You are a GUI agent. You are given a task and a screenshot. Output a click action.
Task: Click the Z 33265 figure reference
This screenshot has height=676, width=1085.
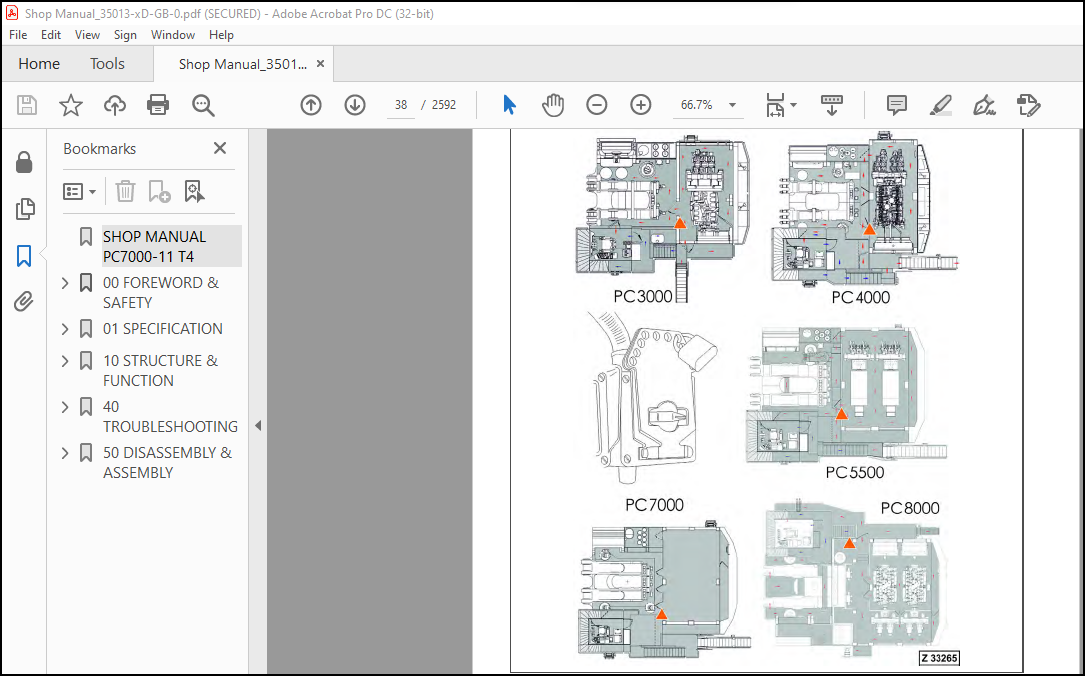pyautogui.click(x=940, y=658)
